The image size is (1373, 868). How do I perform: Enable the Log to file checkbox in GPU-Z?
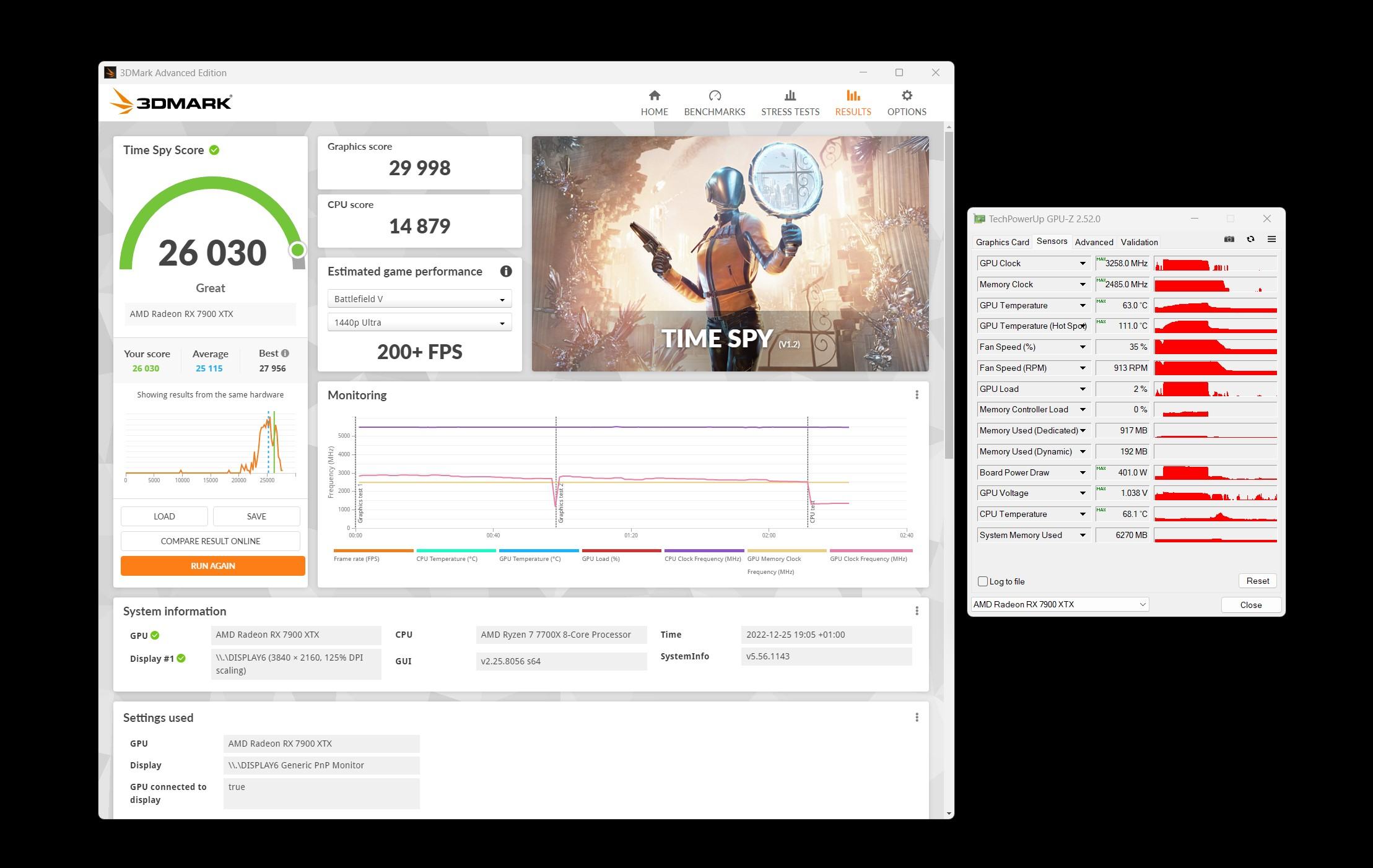coord(983,581)
